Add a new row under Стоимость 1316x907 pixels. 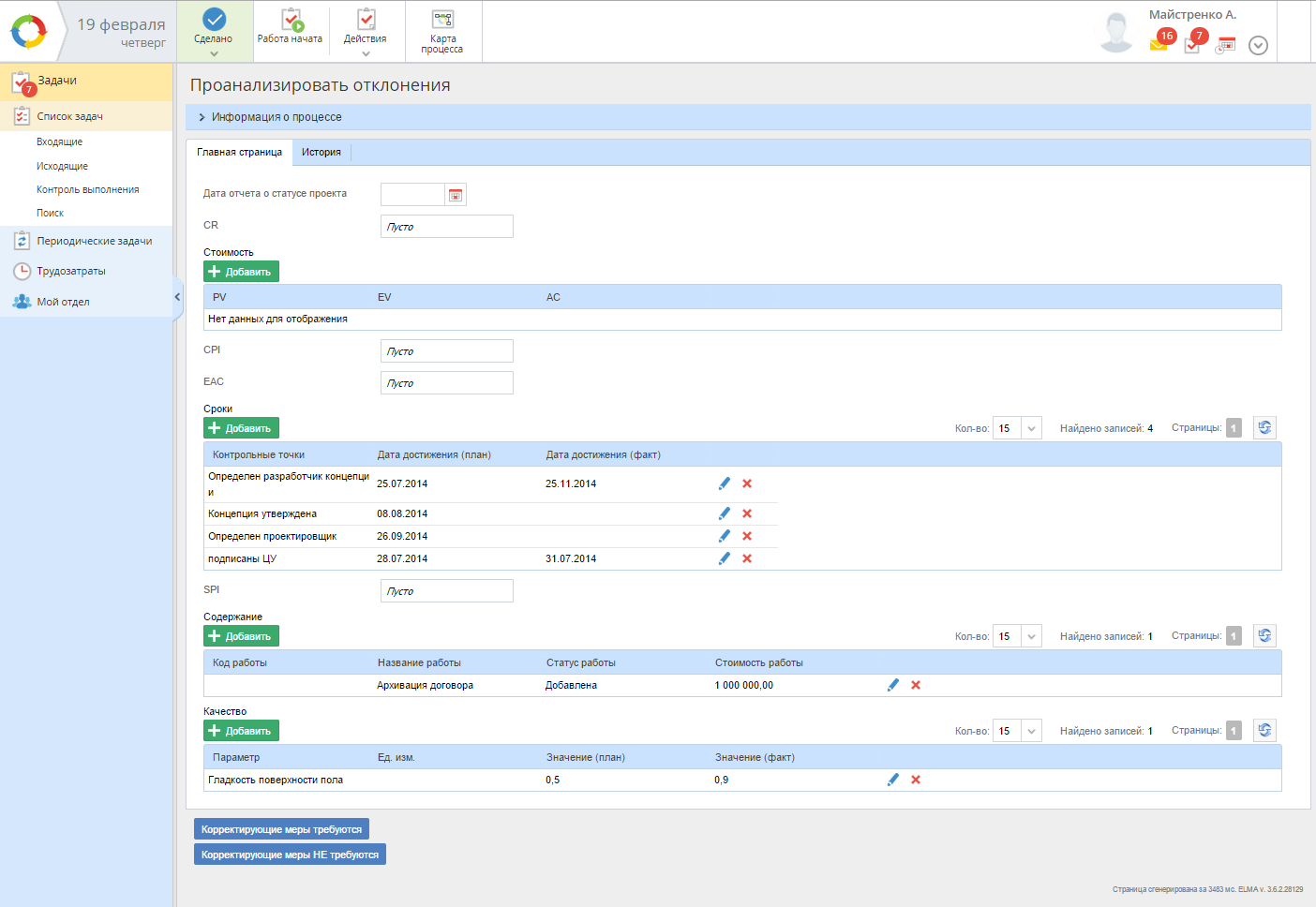241,272
